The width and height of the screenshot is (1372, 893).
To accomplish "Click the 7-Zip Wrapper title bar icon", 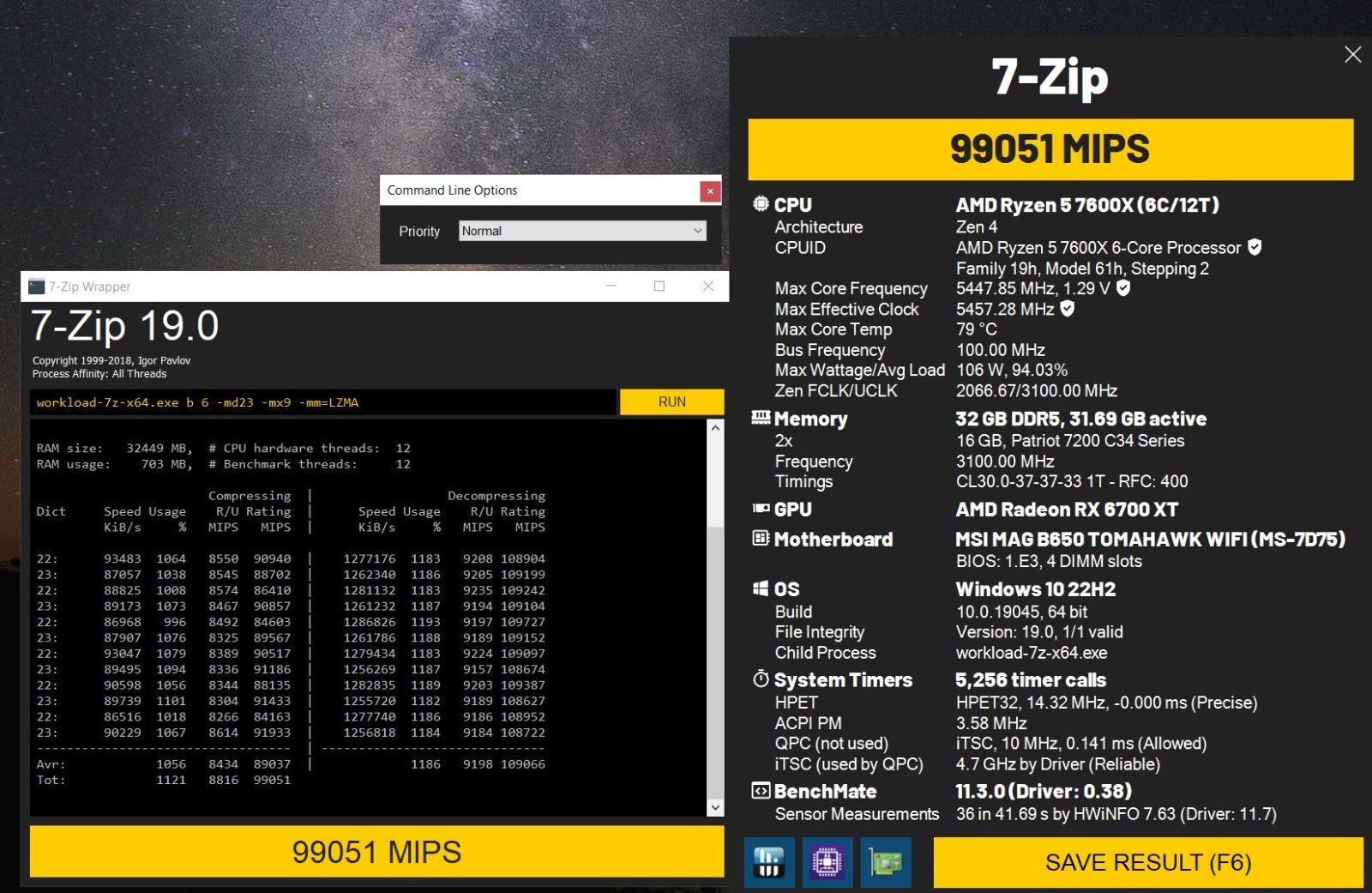I will (x=36, y=287).
